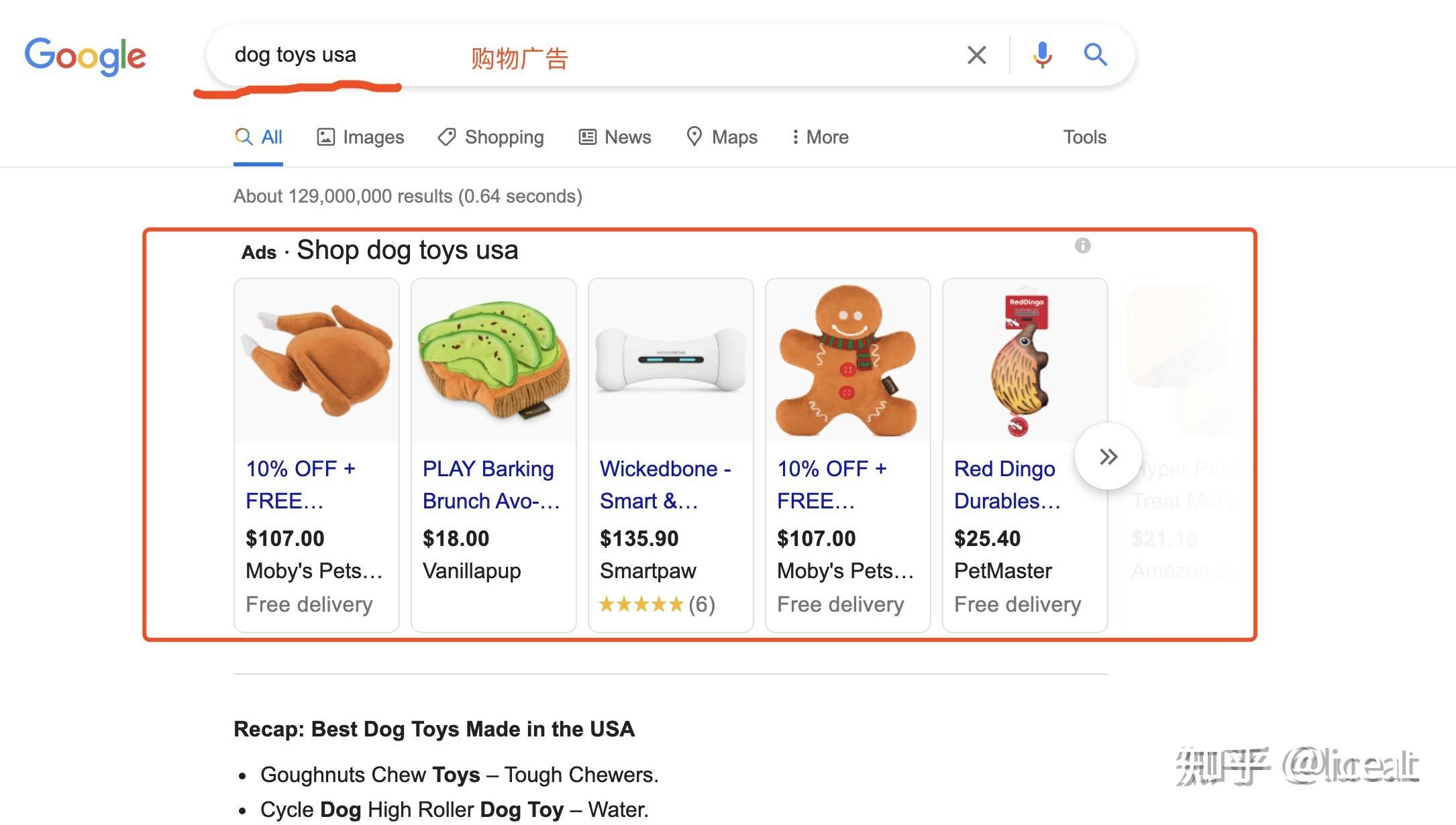The width and height of the screenshot is (1456, 825).
Task: Open Red Dingo Durables product link
Action: click(x=1006, y=484)
